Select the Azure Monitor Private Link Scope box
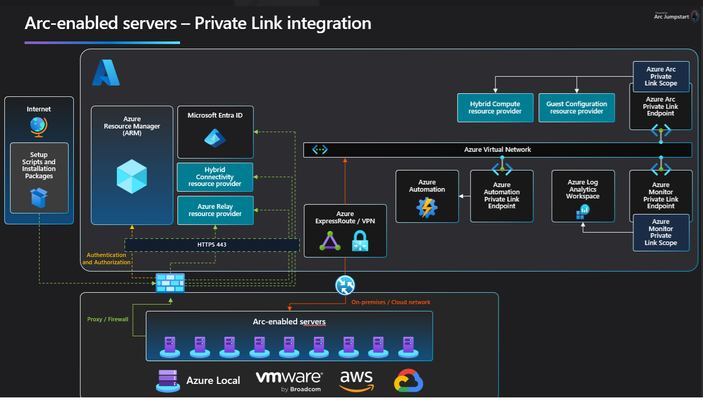Image resolution: width=703 pixels, height=400 pixels. pyautogui.click(x=661, y=232)
